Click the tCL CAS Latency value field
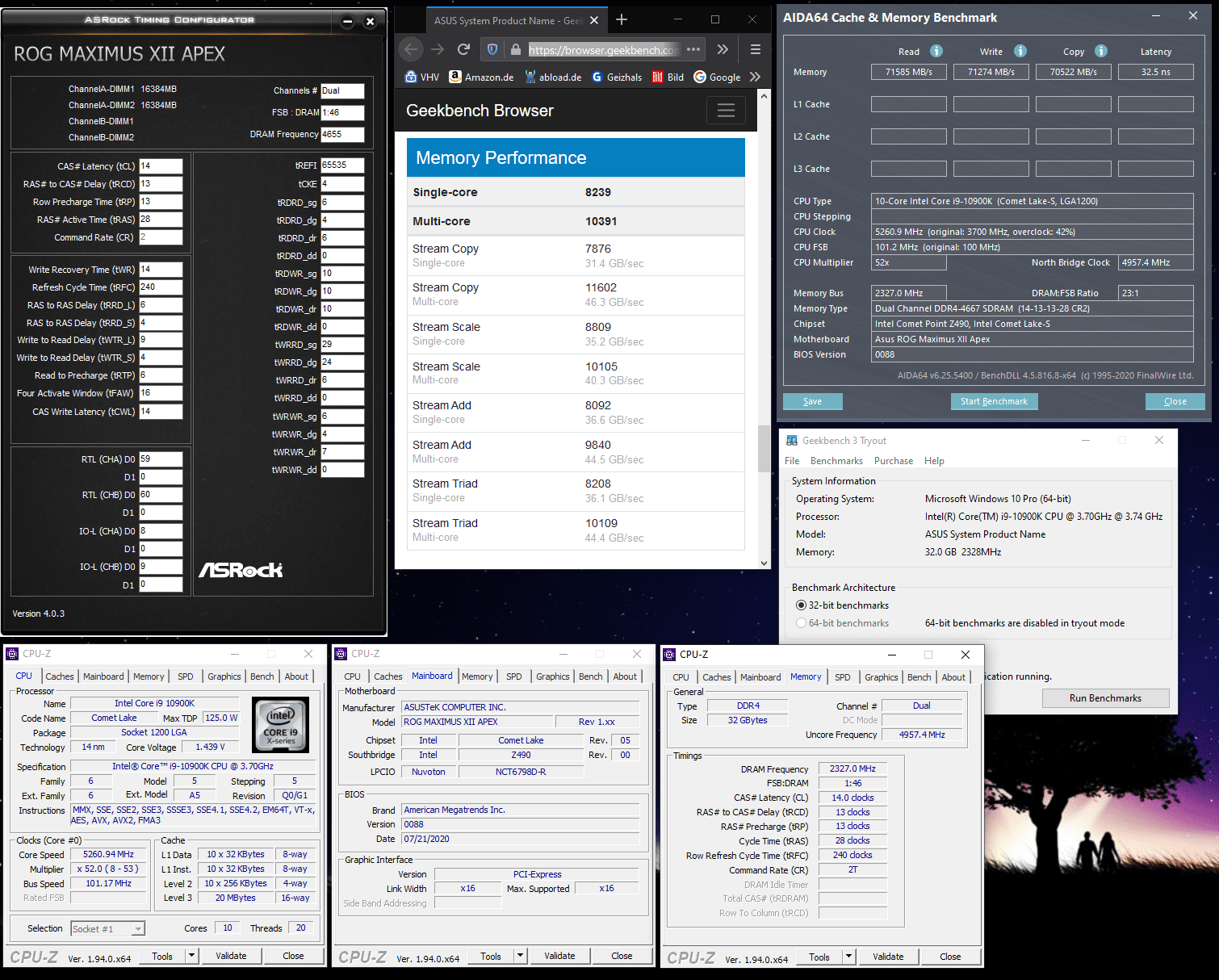This screenshot has height=980, width=1219. [x=161, y=166]
